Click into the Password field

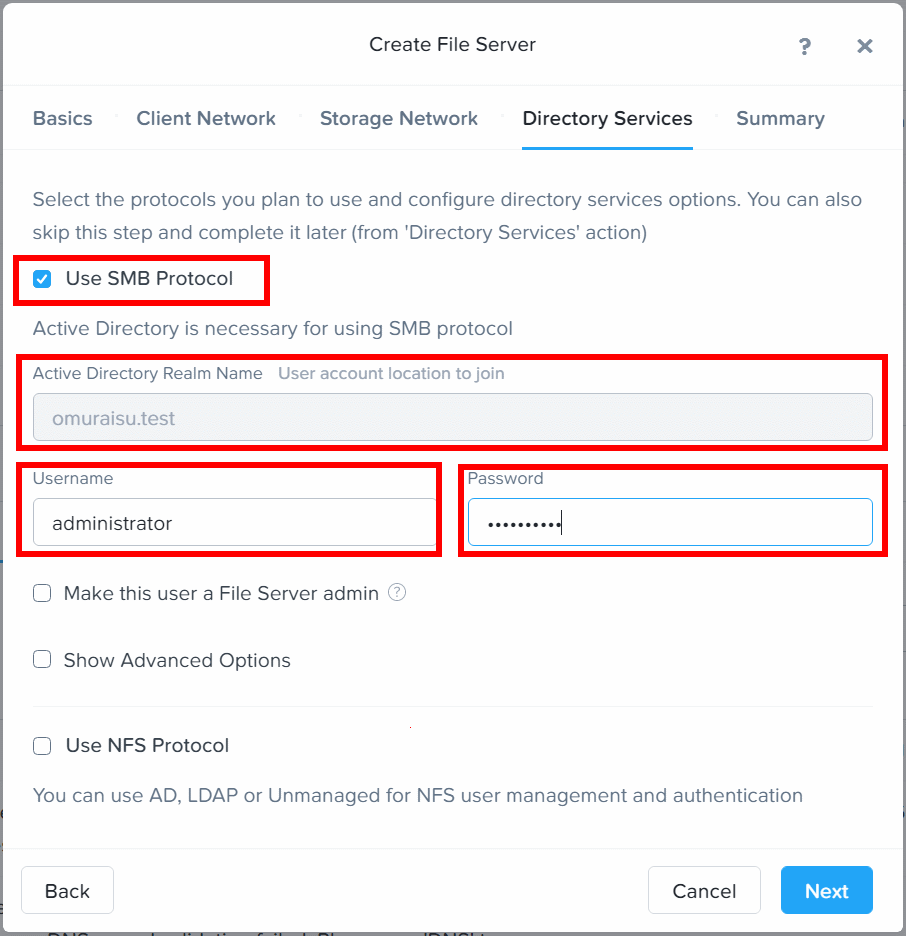pyautogui.click(x=670, y=522)
